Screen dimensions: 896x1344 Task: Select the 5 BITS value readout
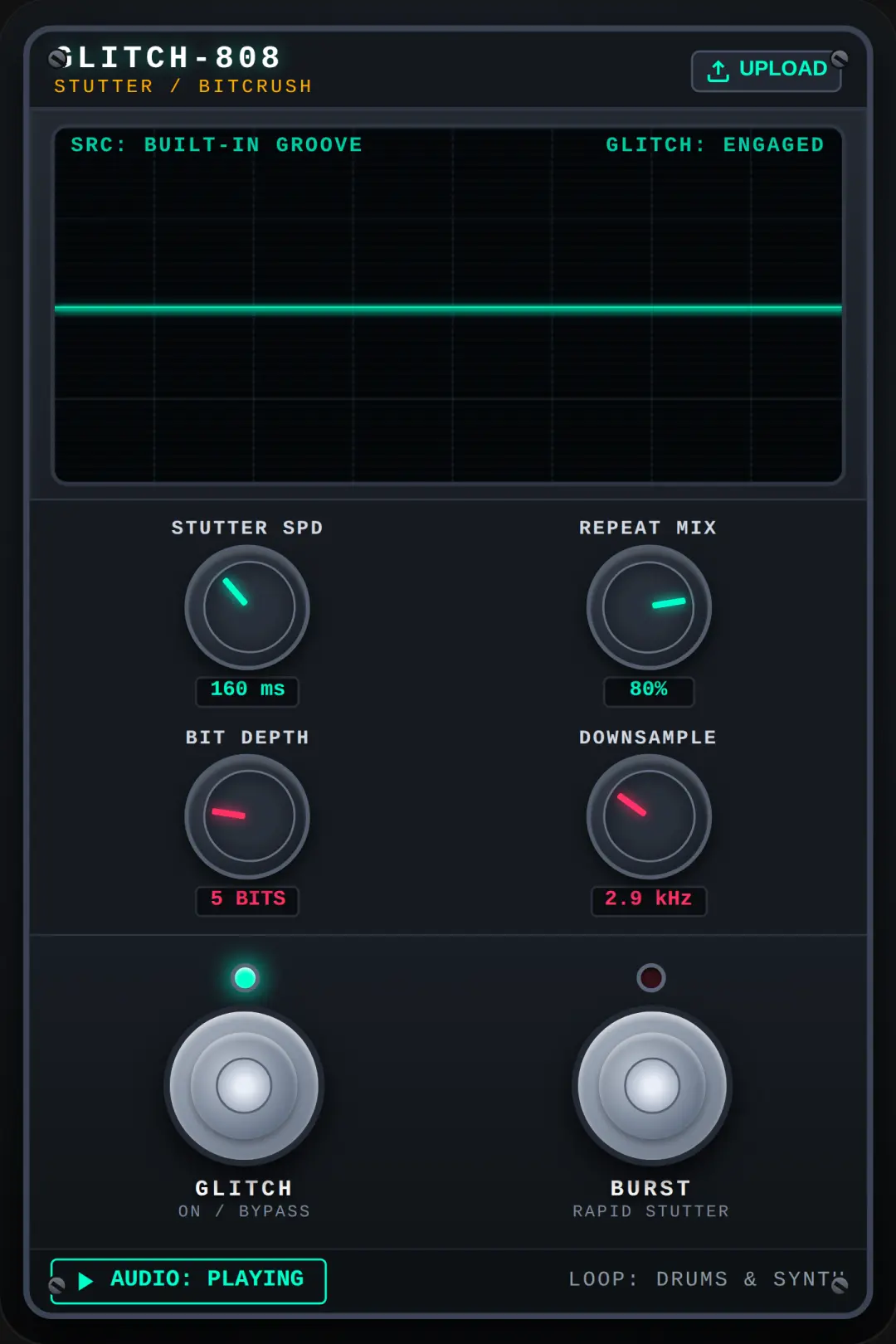[x=247, y=900]
